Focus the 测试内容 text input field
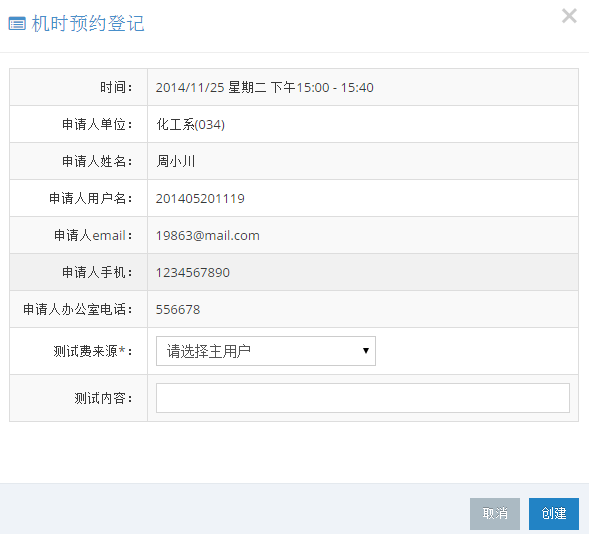Image resolution: width=589 pixels, height=534 pixels. tap(362, 398)
